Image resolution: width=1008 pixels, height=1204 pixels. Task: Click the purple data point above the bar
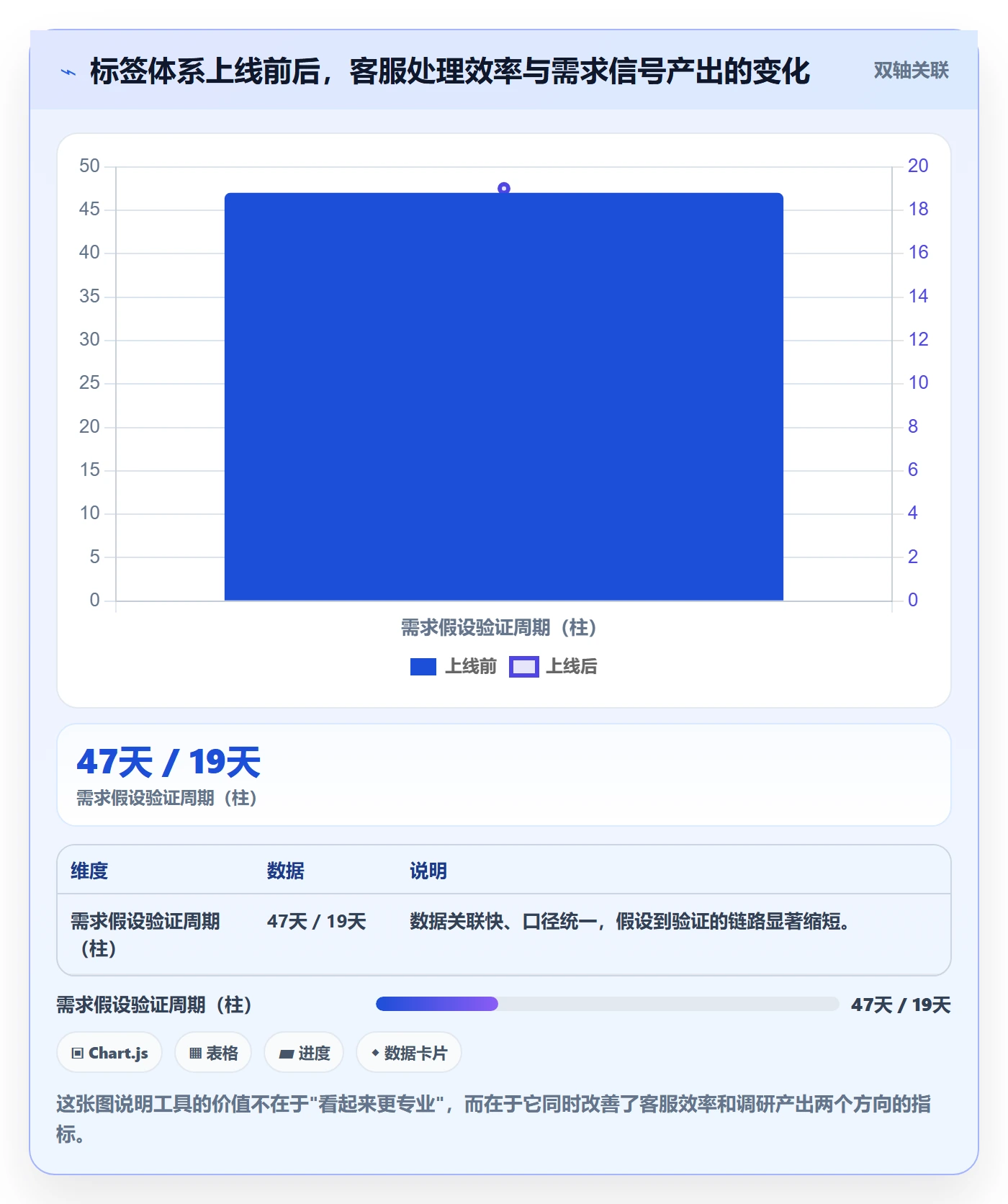point(504,189)
